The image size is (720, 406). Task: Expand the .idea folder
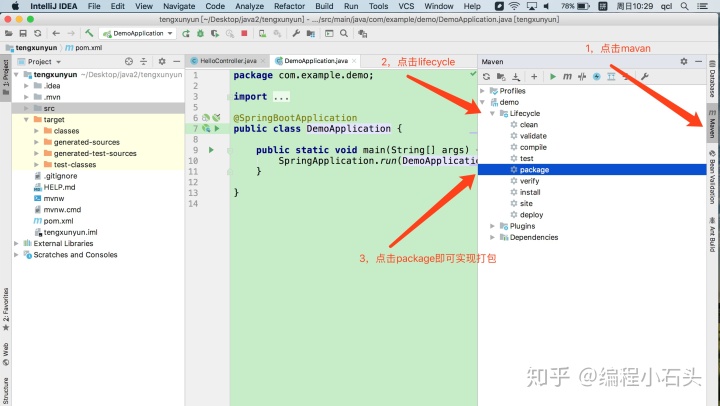tap(26, 86)
